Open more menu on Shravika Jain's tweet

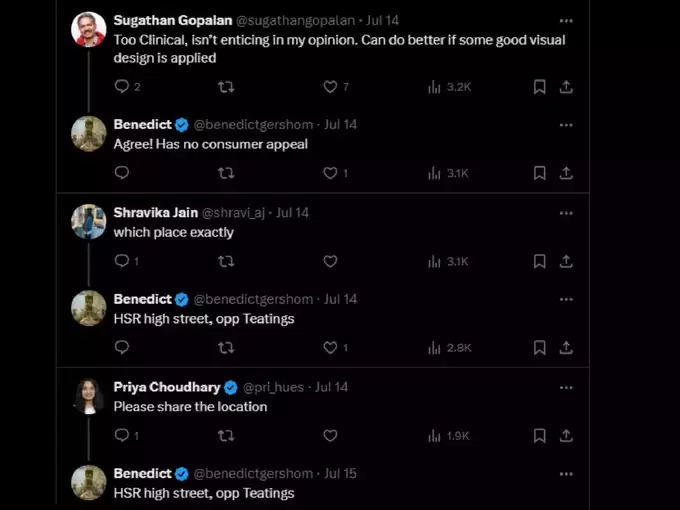(566, 213)
